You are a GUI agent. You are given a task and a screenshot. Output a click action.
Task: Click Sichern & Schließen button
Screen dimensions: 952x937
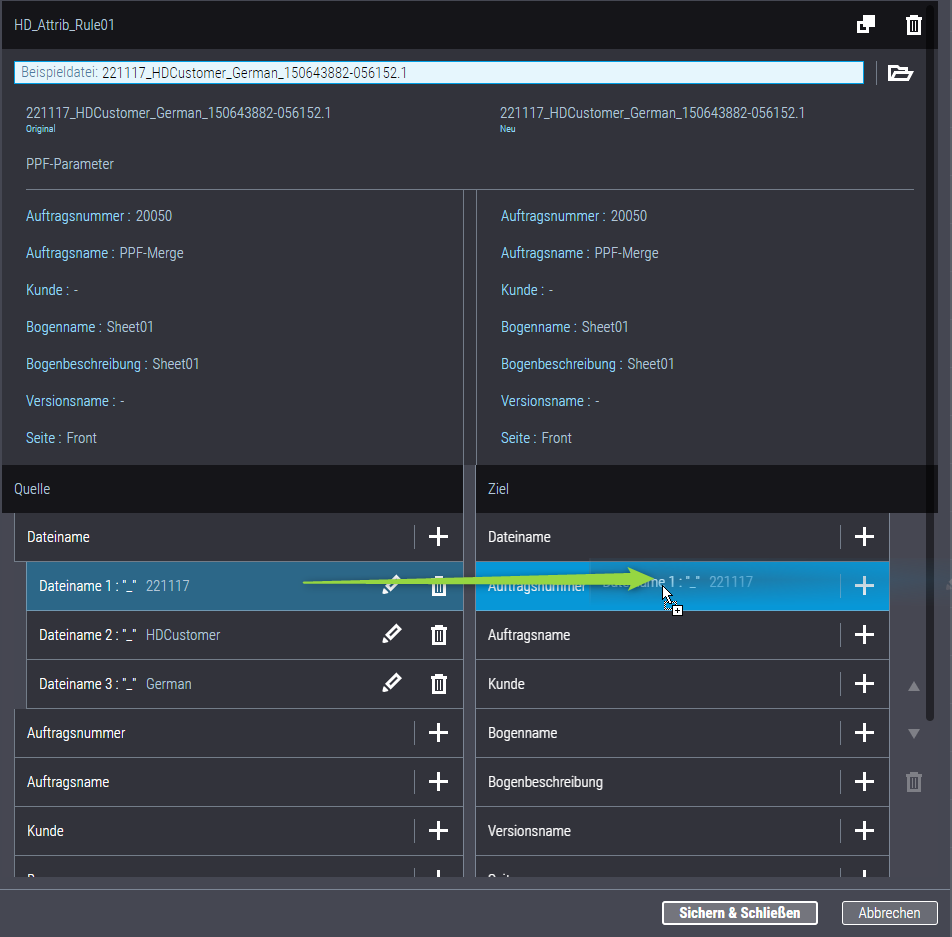[x=739, y=913]
